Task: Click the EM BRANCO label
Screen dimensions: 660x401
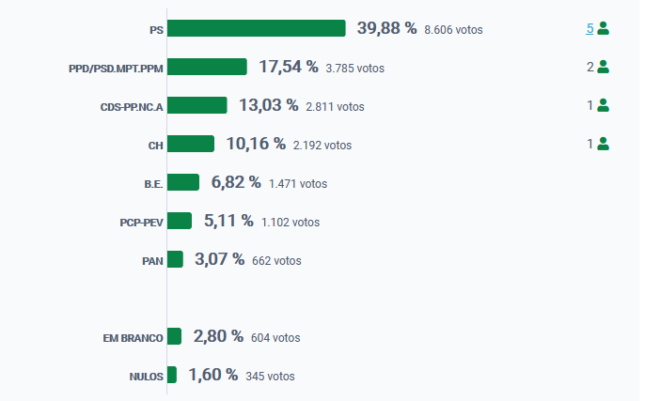Action: [x=133, y=338]
